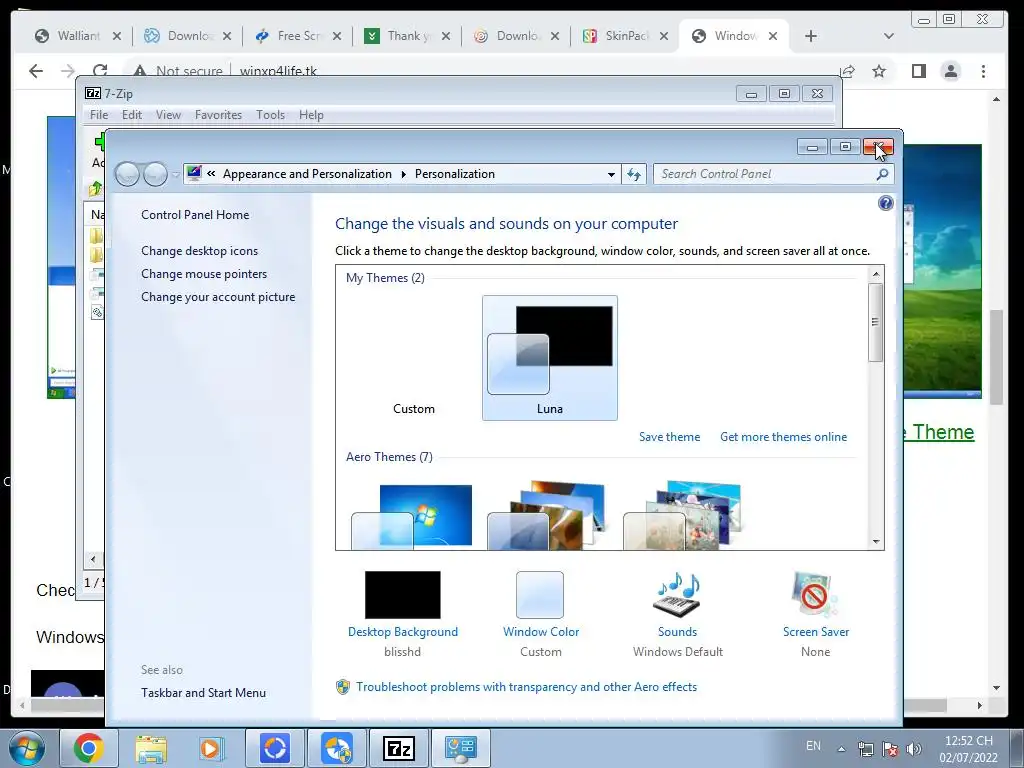Open Troubleshoot problems with transparency link
1024x768 pixels.
click(526, 687)
